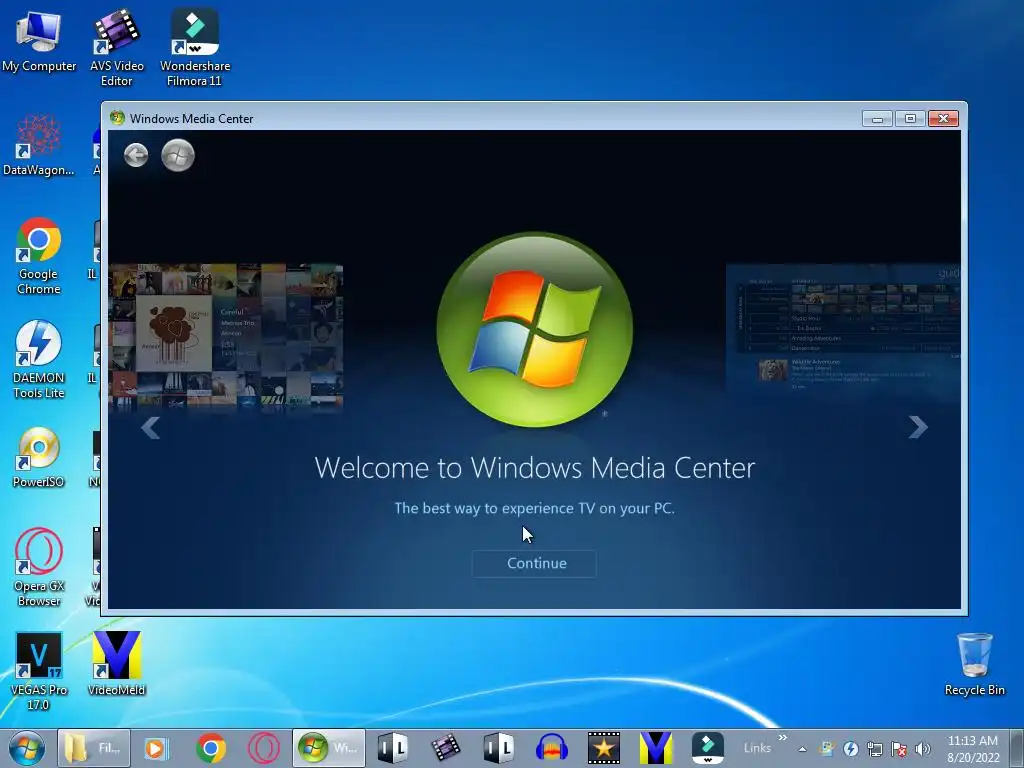Open Opera GX from the taskbar
Viewport: 1024px width, 768px height.
tap(264, 748)
